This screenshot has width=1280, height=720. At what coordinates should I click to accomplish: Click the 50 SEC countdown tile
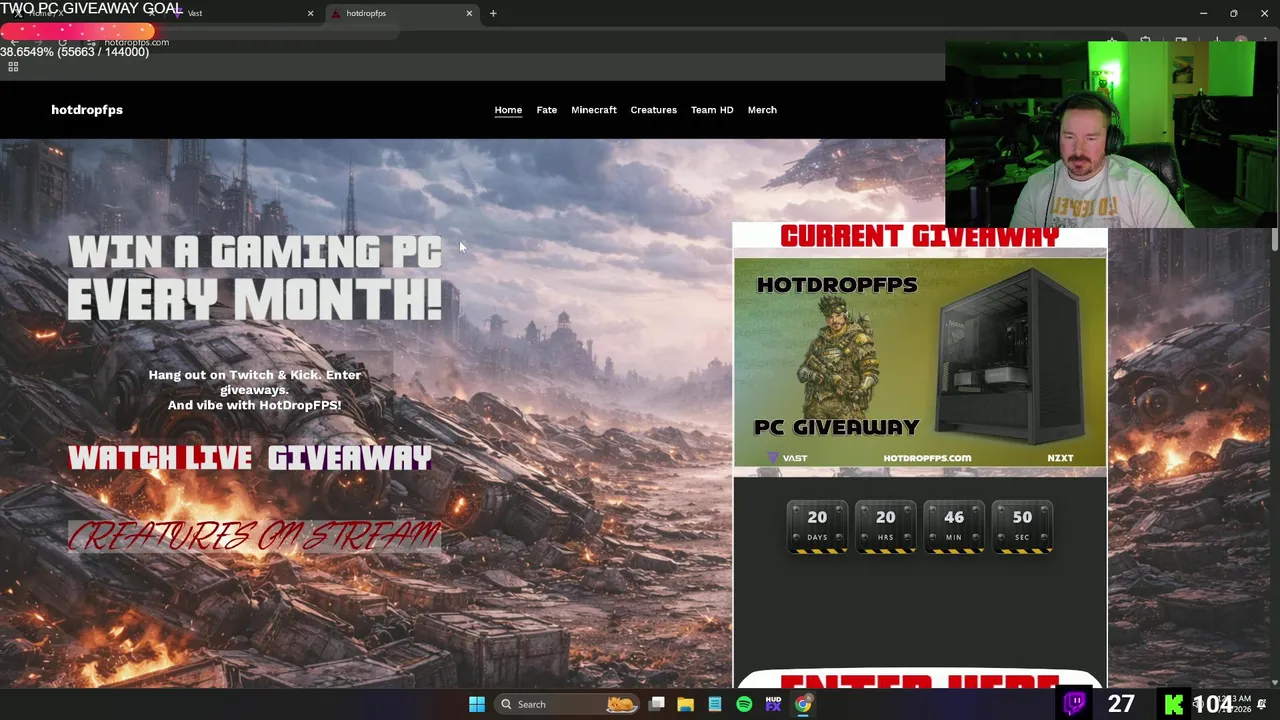[x=1022, y=526]
